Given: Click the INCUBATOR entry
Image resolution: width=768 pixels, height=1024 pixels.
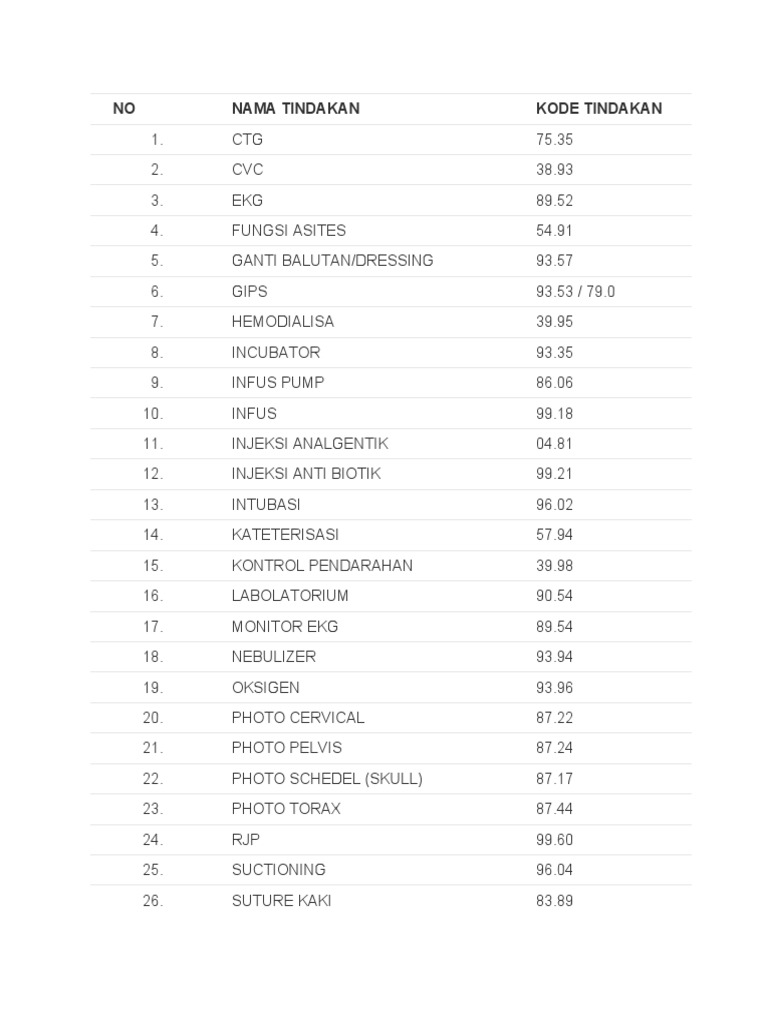Looking at the screenshot, I should point(276,352).
